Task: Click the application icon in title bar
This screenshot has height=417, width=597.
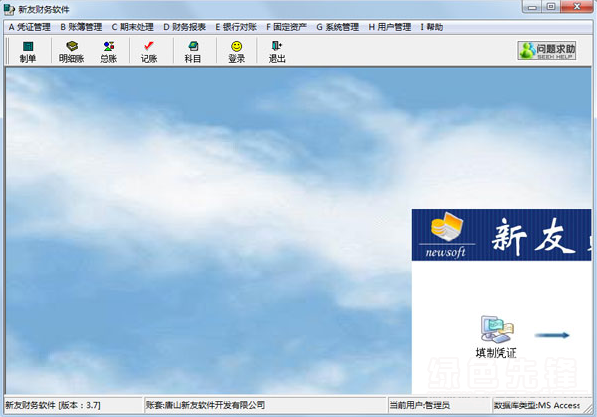Action: 9,9
